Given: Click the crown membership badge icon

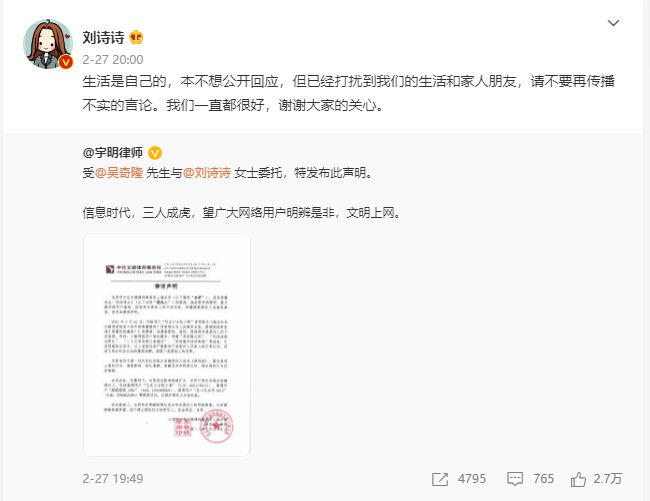Looking at the screenshot, I should [x=136, y=38].
